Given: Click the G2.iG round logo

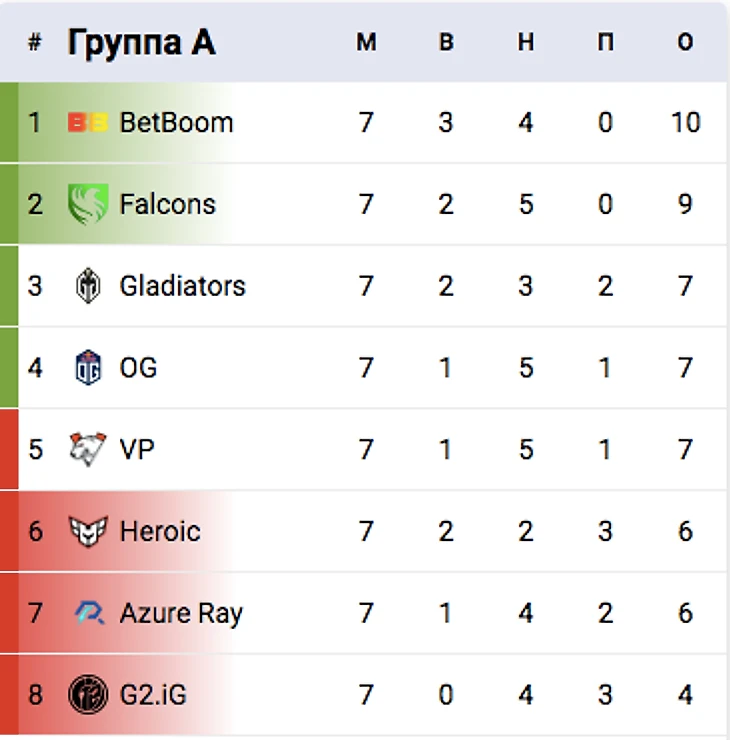Looking at the screenshot, I should (x=88, y=694).
